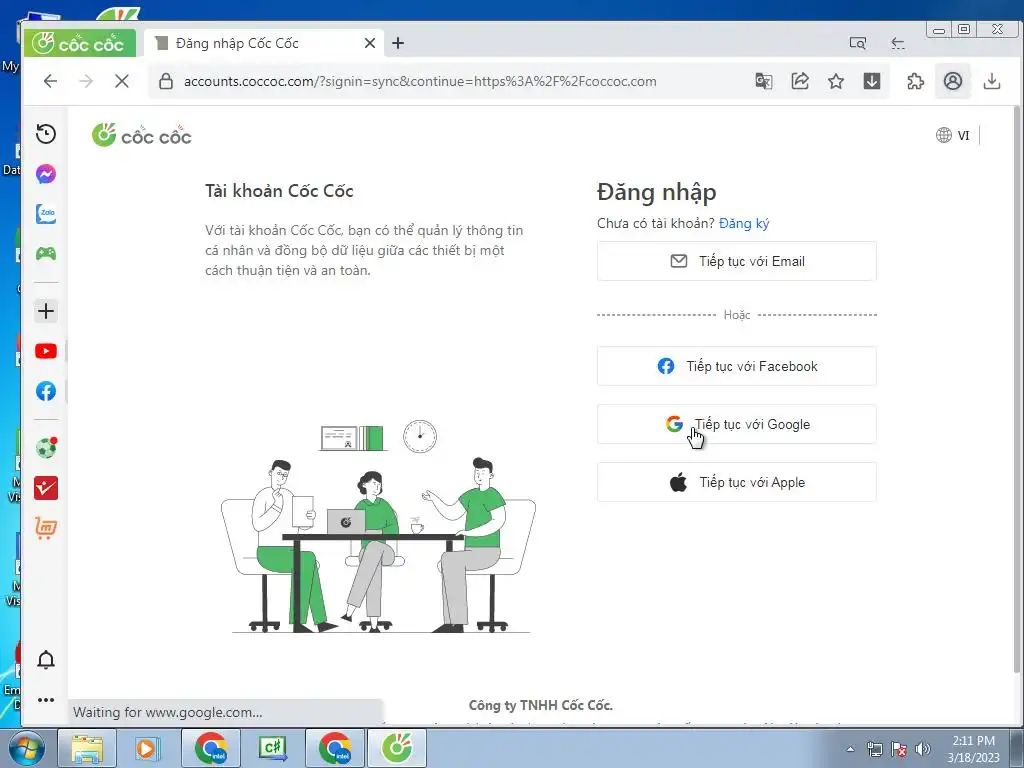Choose Tiếp tục với Facebook
Image resolution: width=1024 pixels, height=768 pixels.
[737, 366]
